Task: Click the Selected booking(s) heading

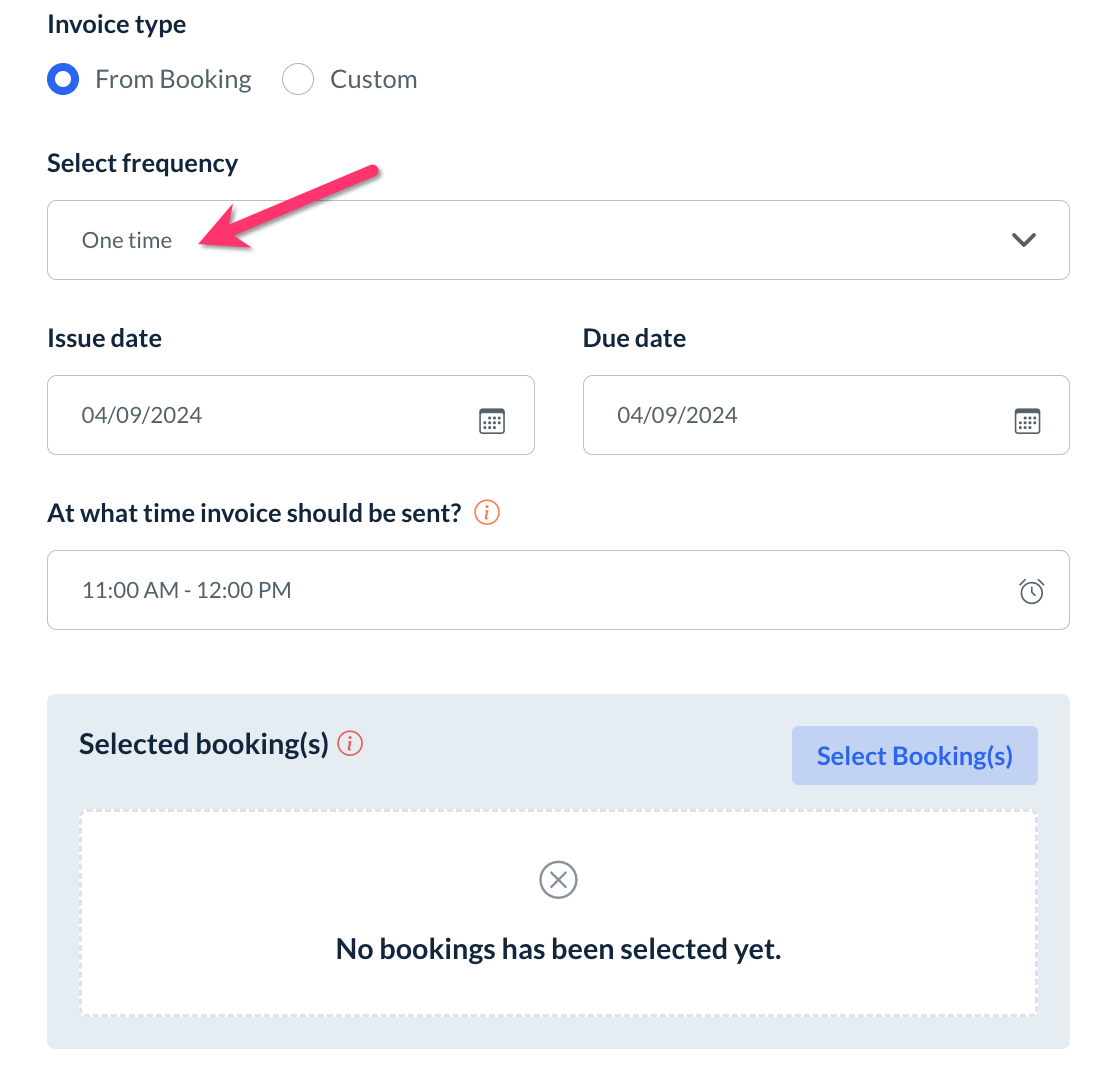Action: [204, 744]
